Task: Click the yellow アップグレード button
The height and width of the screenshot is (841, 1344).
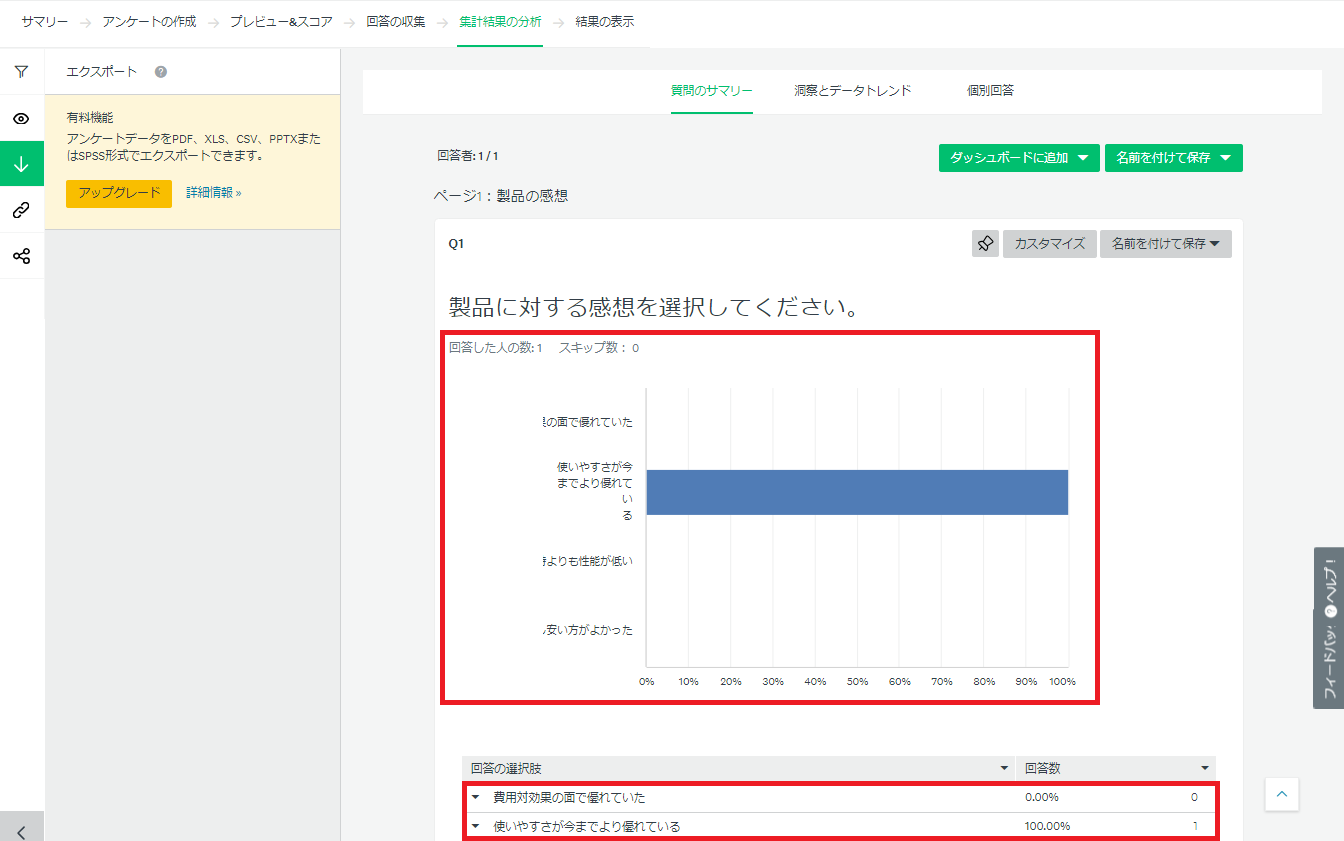Action: [x=119, y=193]
